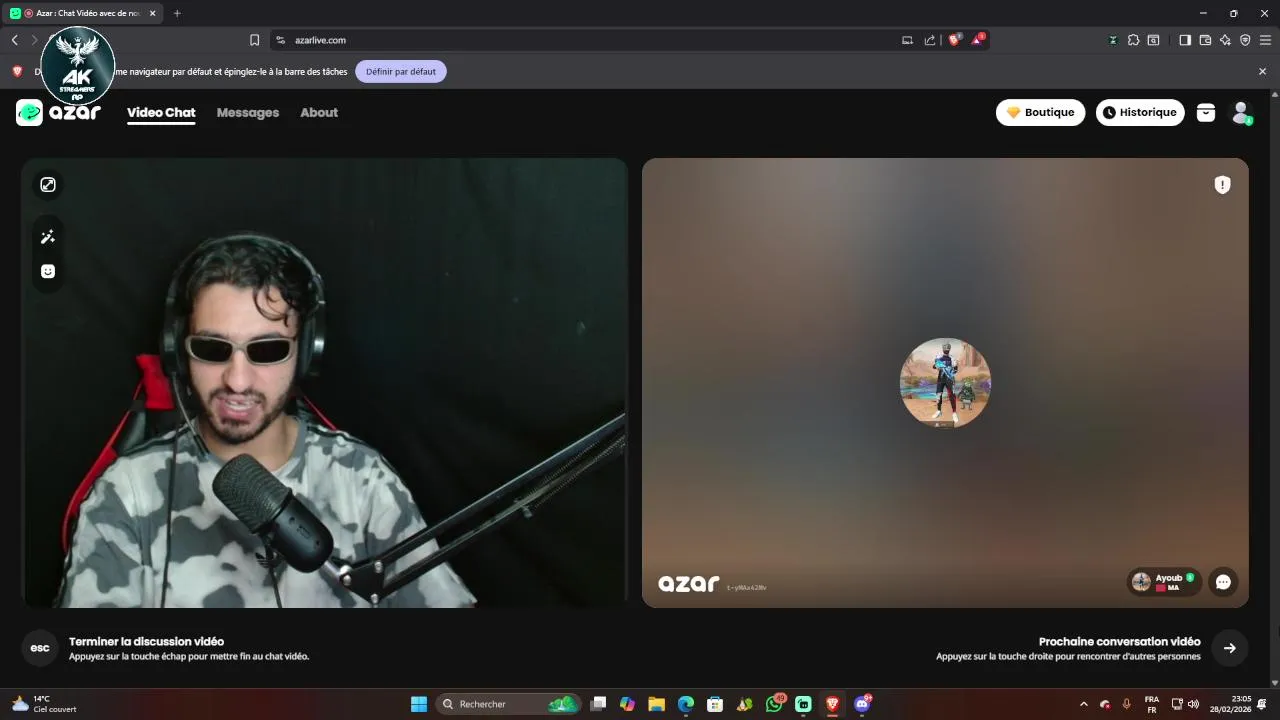This screenshot has height=720, width=1280.
Task: Click Ayoub's profile badge
Action: pyautogui.click(x=1164, y=582)
